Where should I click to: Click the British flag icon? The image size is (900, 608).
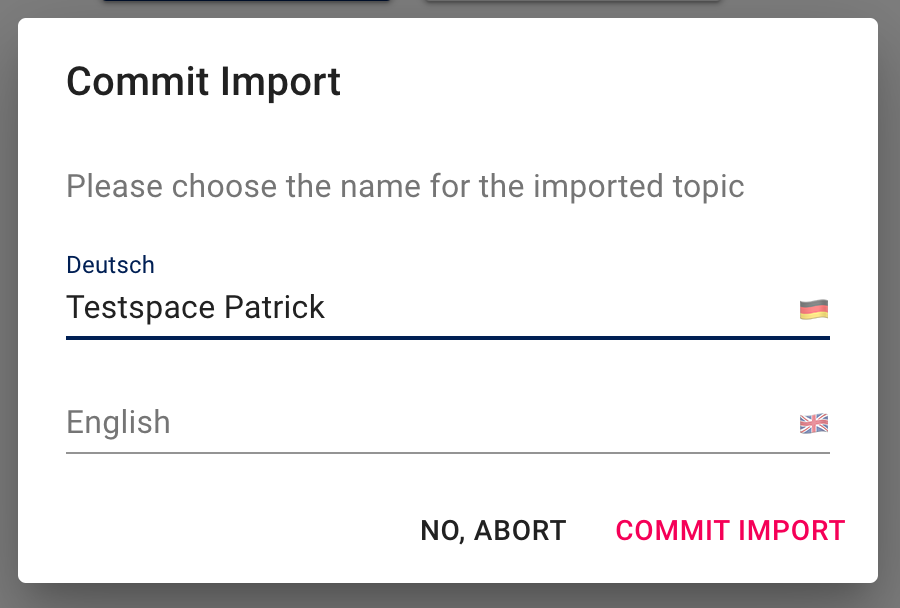(814, 424)
